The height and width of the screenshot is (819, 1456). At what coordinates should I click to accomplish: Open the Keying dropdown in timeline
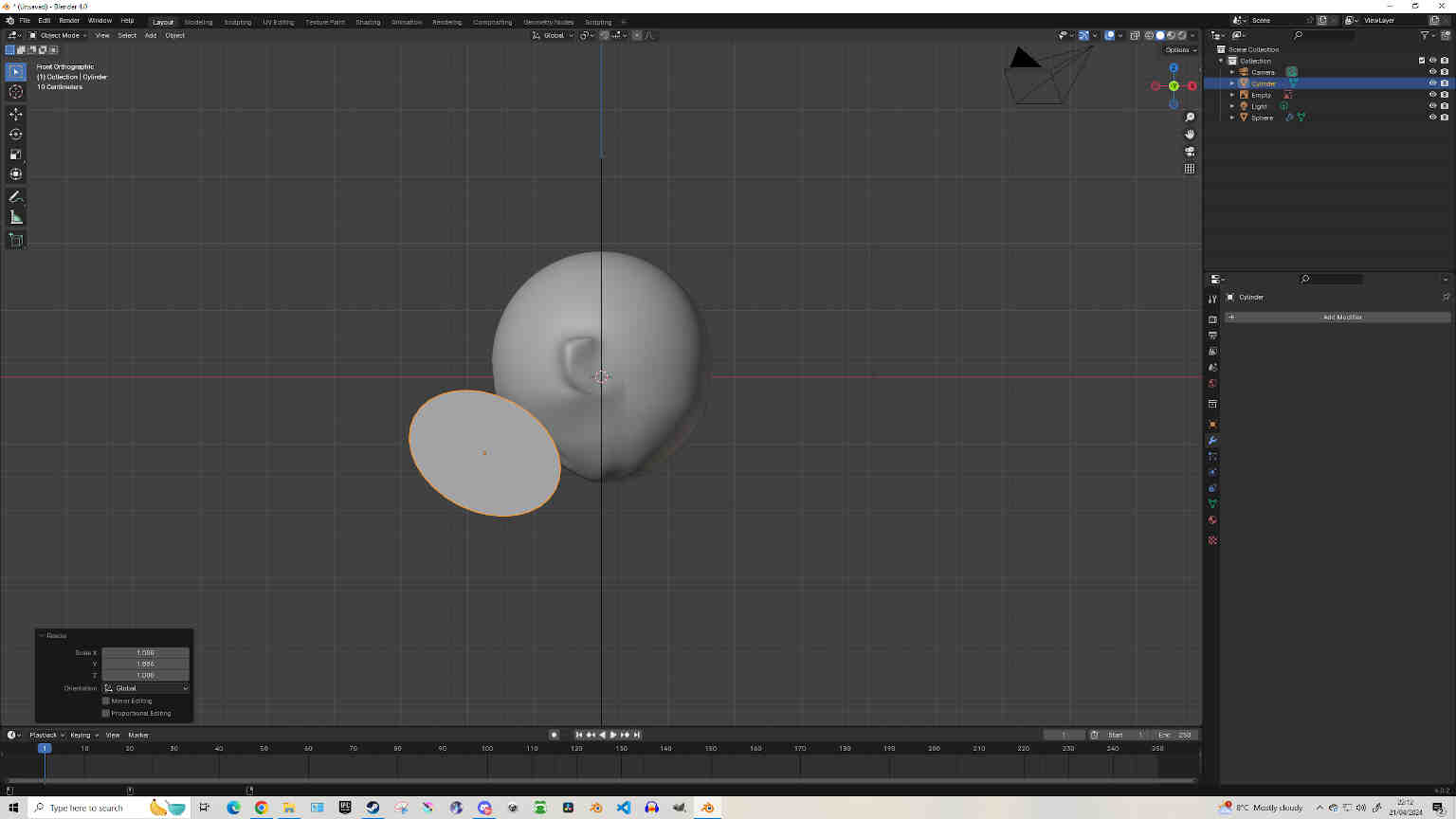pyautogui.click(x=83, y=735)
